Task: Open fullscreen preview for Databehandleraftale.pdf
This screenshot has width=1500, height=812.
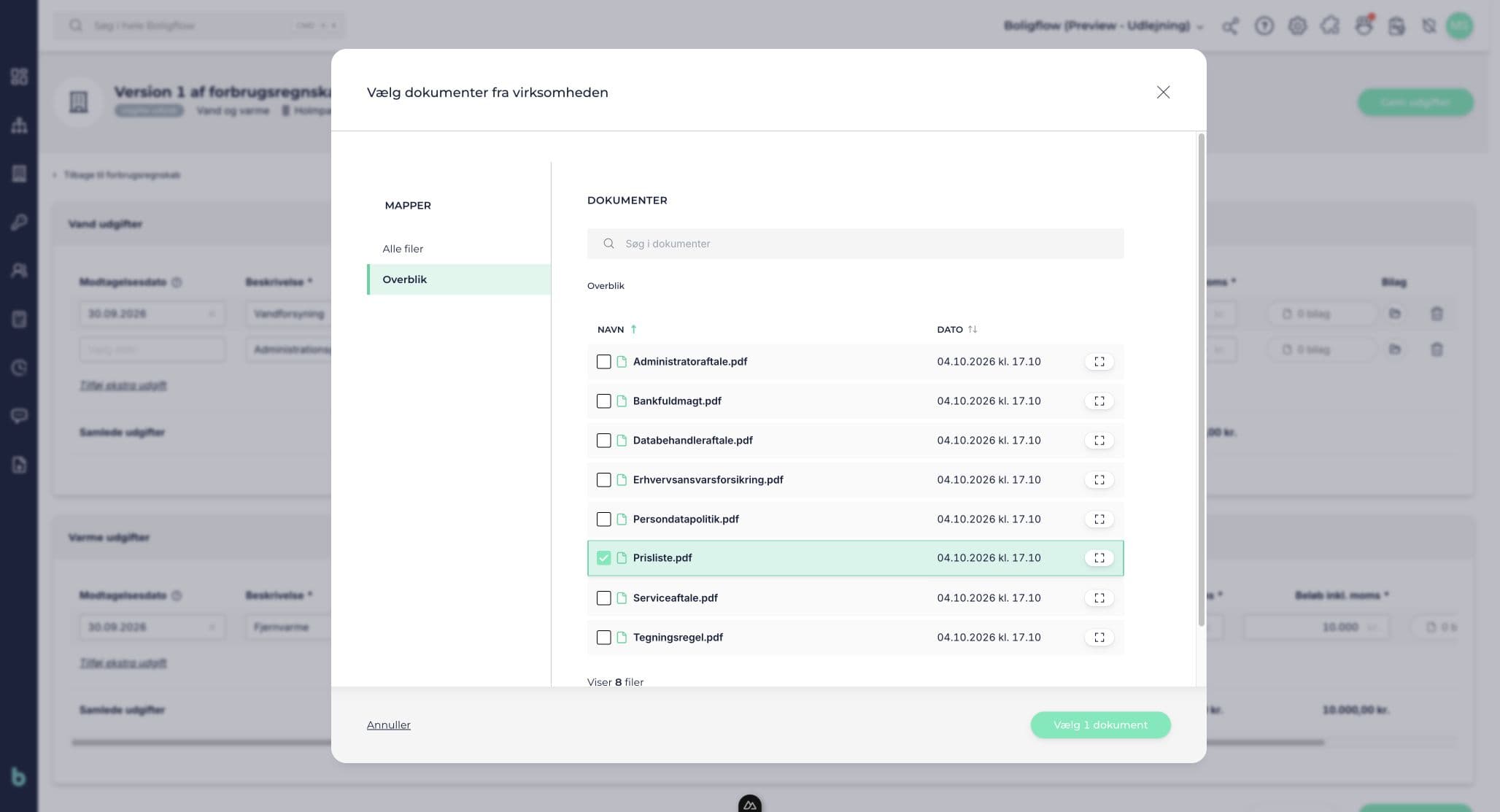Action: pyautogui.click(x=1099, y=441)
